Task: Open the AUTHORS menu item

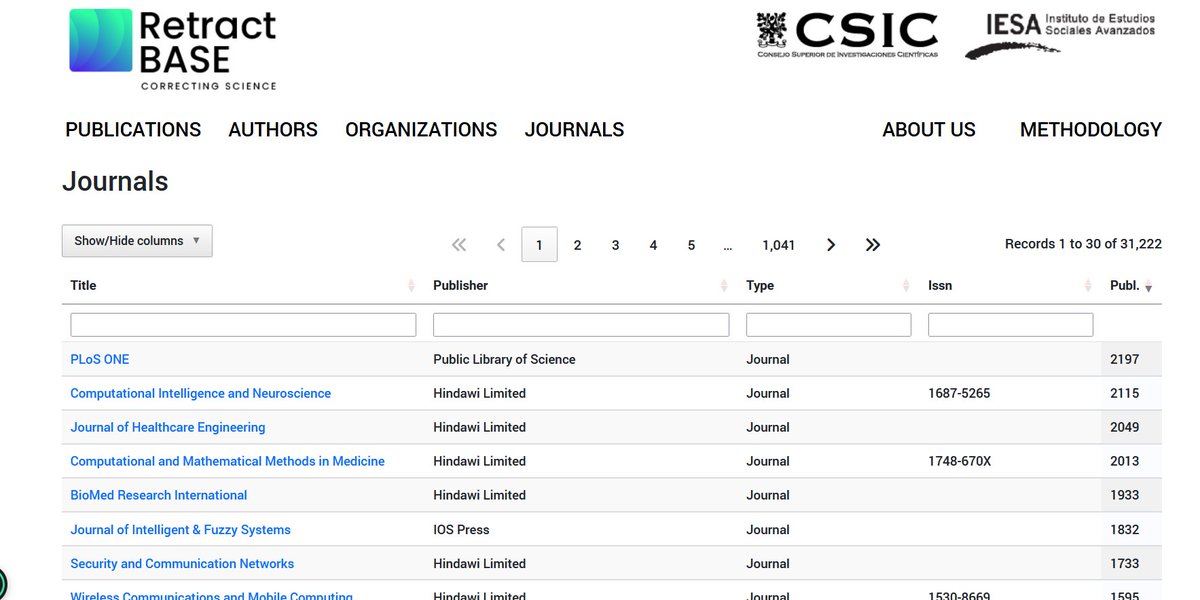Action: (272, 129)
